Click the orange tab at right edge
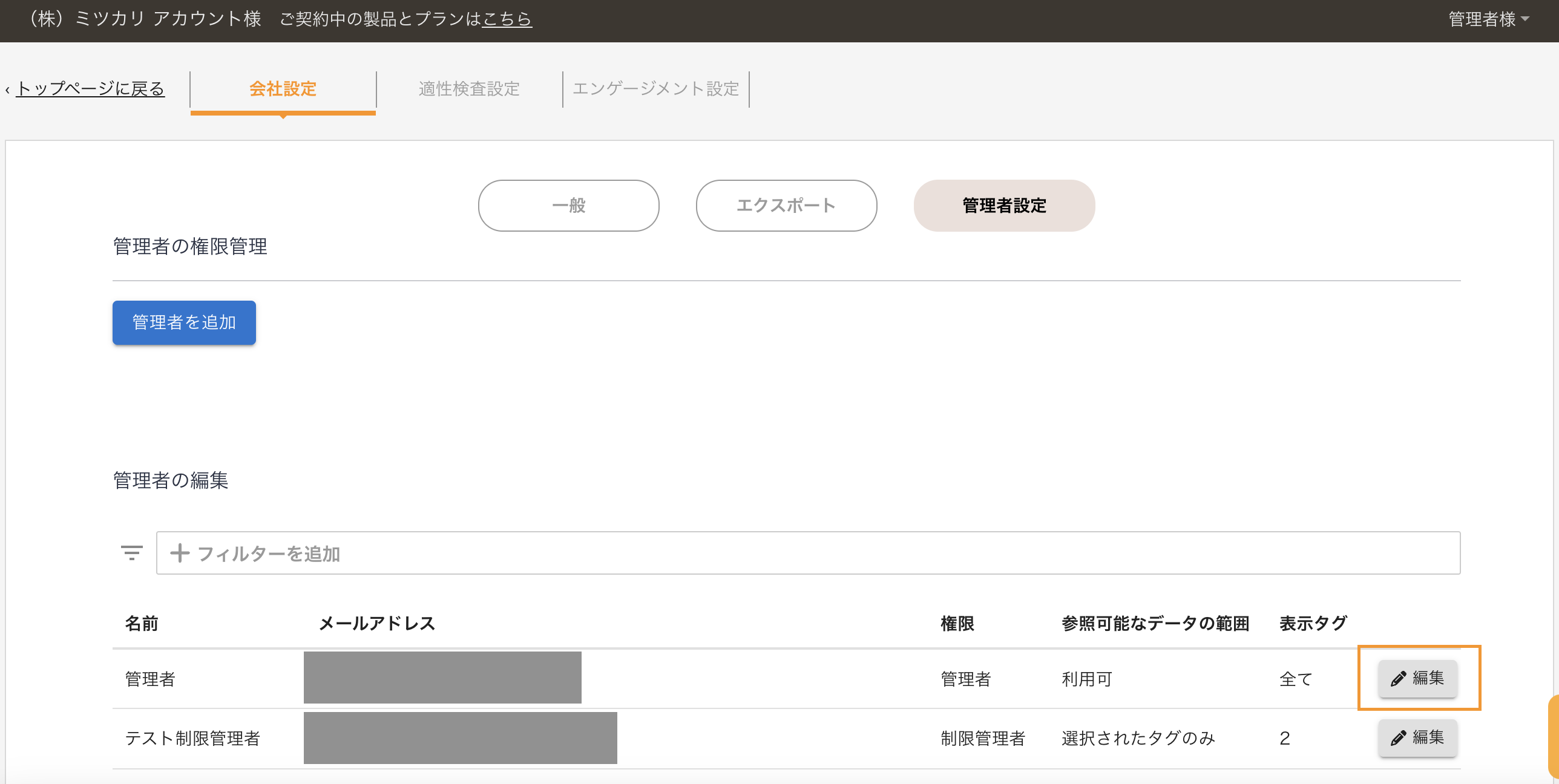Viewport: 1559px width, 784px height. [x=1553, y=737]
